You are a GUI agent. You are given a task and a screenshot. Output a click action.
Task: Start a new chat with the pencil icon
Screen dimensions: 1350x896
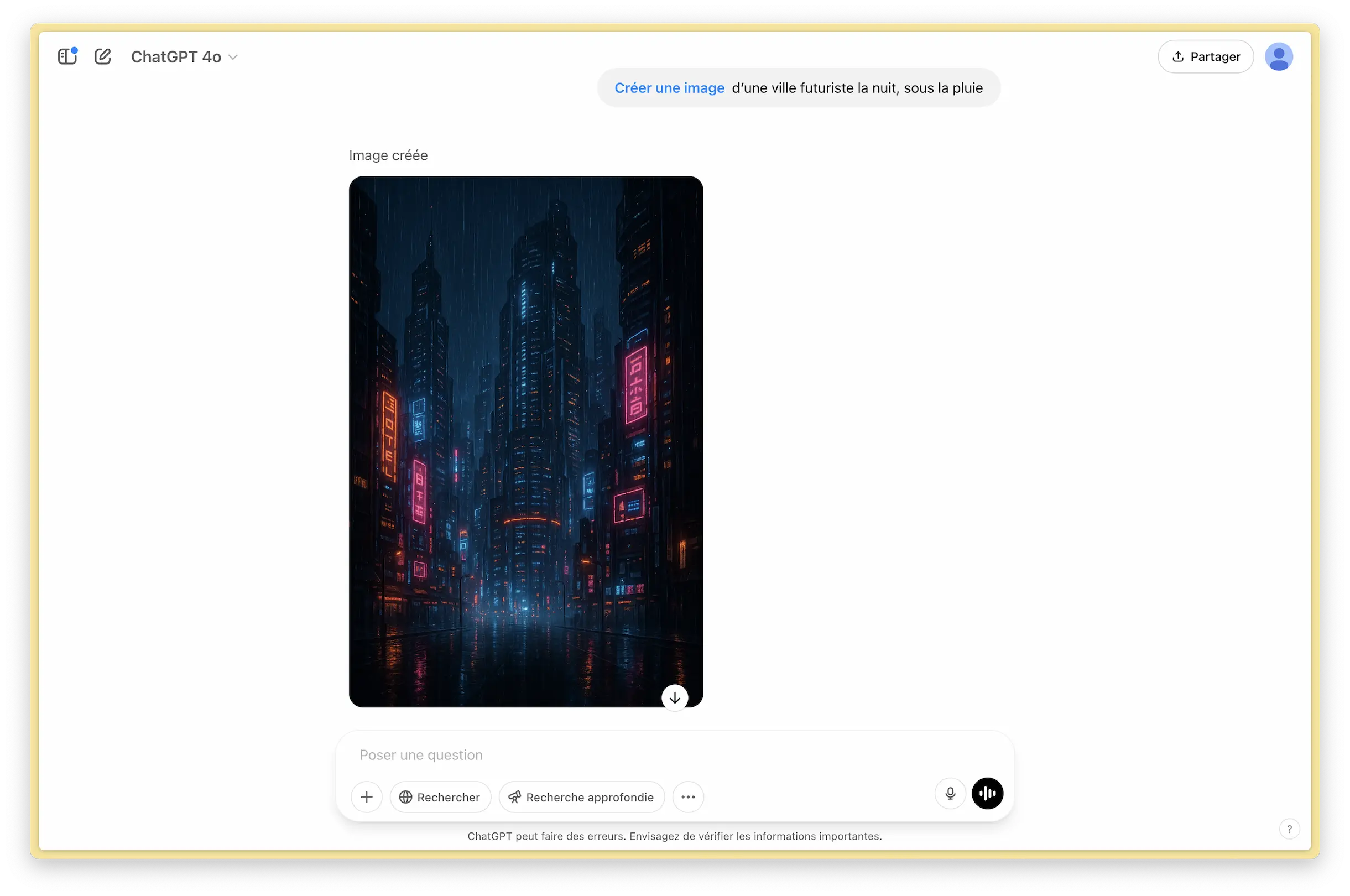tap(103, 56)
